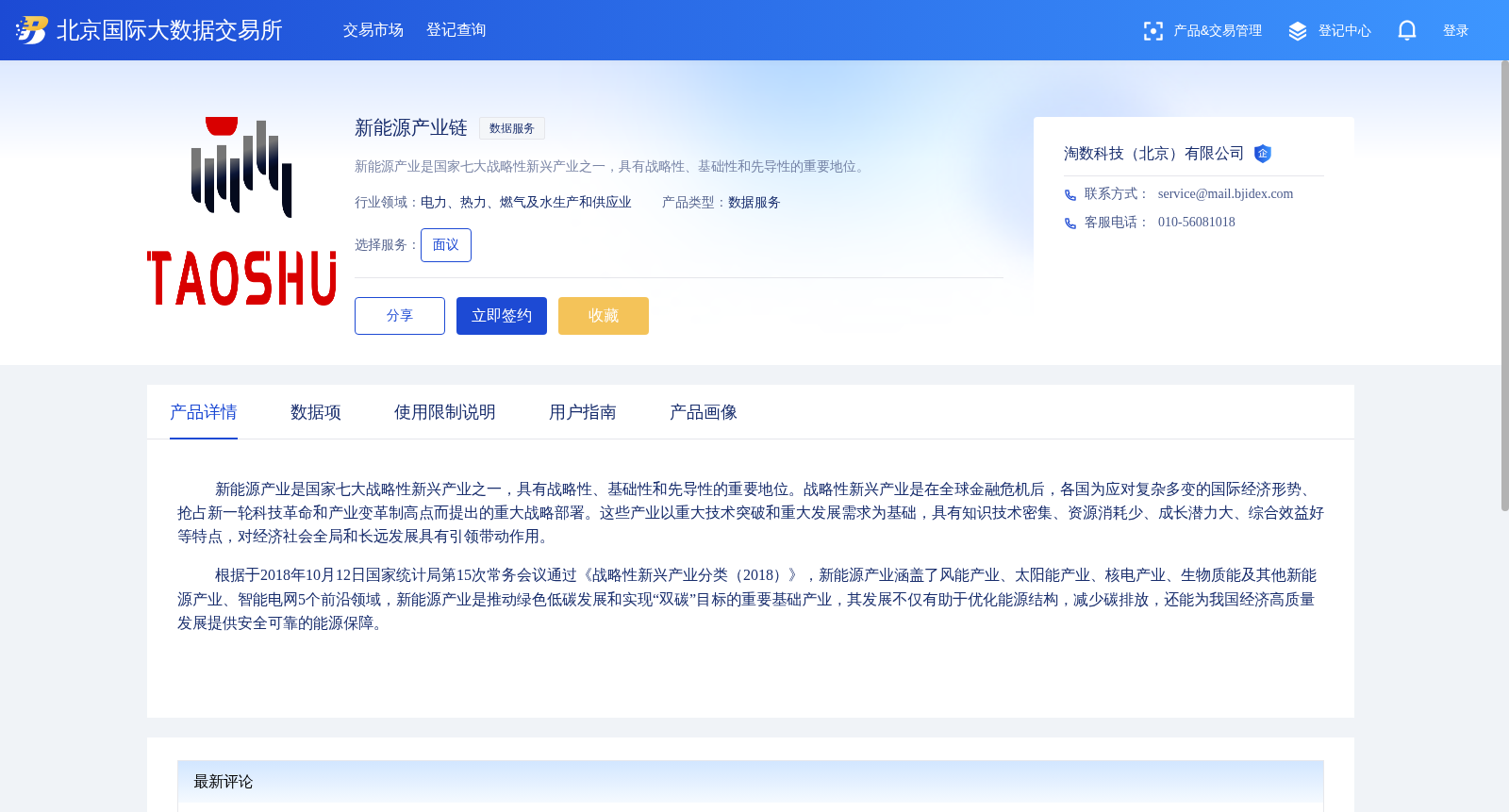
Task: Open 交易市场 in the top navigation
Action: point(373,30)
